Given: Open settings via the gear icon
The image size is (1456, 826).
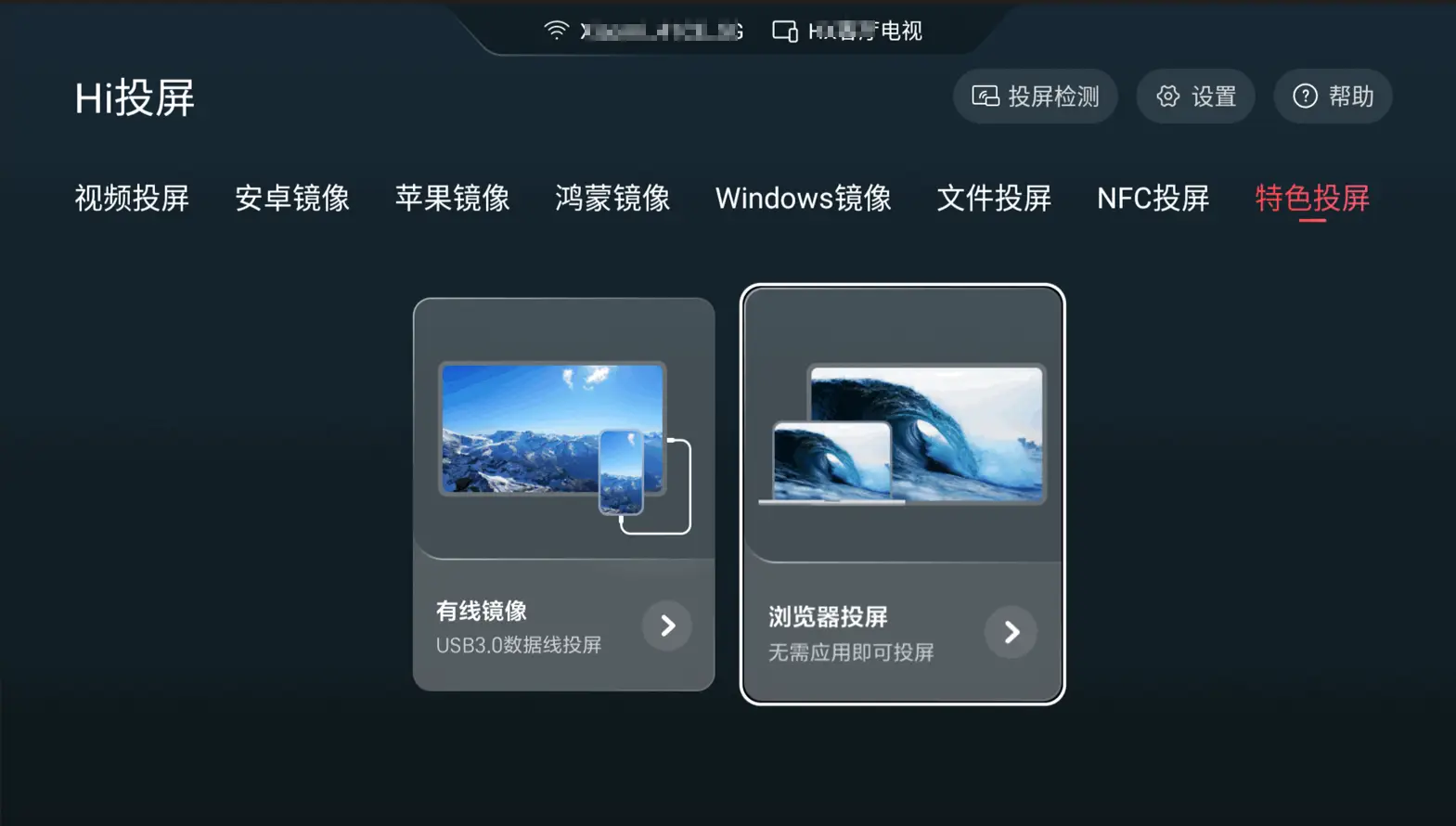Looking at the screenshot, I should coord(1168,96).
